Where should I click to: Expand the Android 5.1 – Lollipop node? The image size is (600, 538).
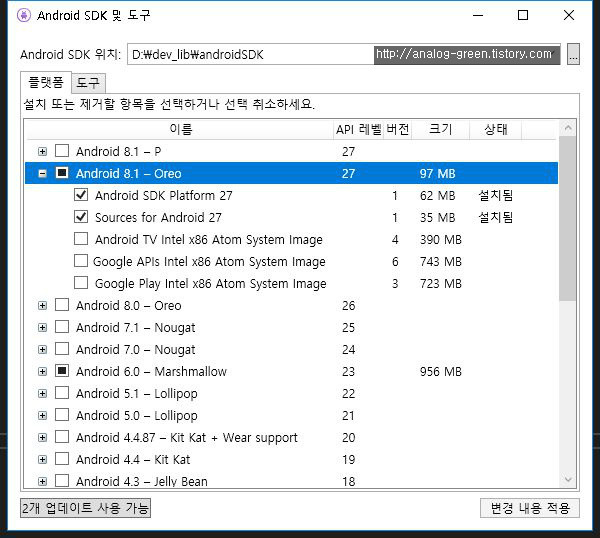[x=42, y=394]
